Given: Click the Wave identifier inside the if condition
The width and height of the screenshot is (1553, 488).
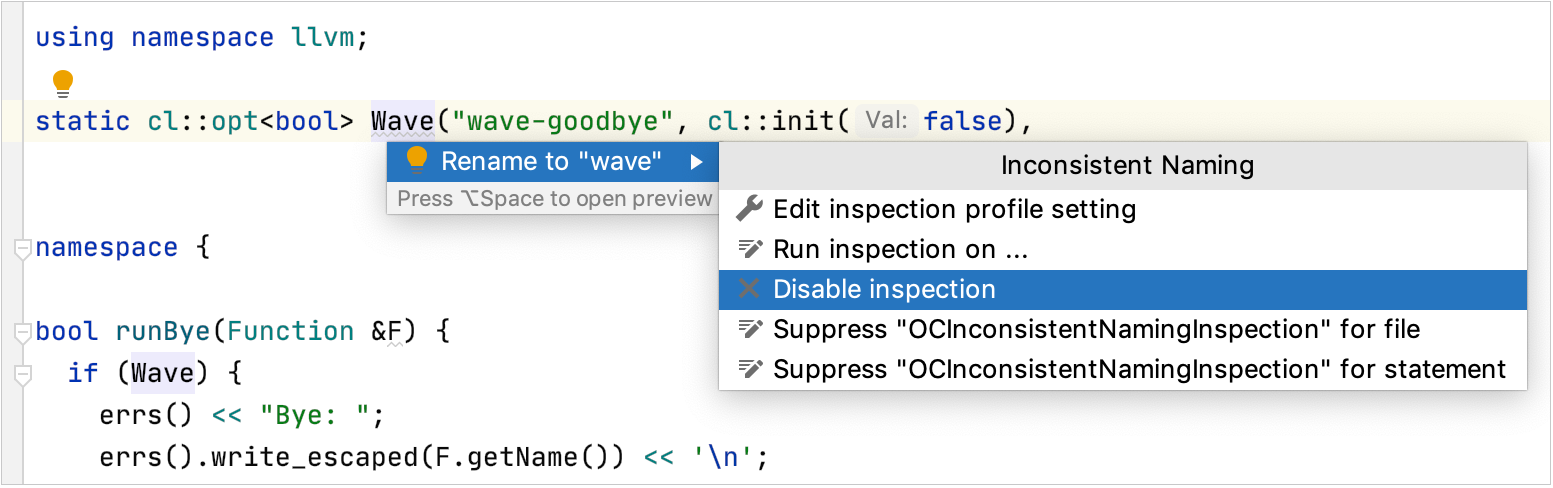Looking at the screenshot, I should (x=163, y=374).
